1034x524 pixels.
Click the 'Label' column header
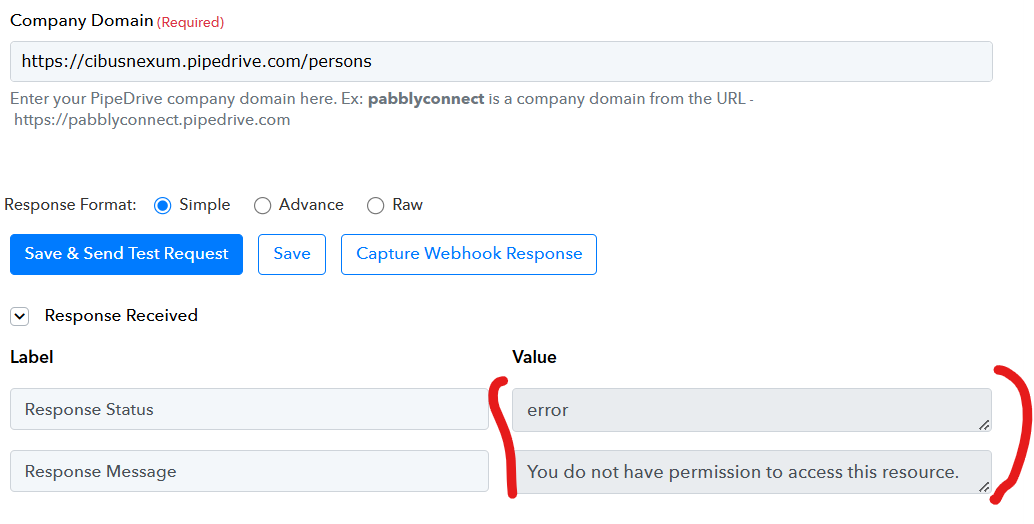(x=32, y=357)
